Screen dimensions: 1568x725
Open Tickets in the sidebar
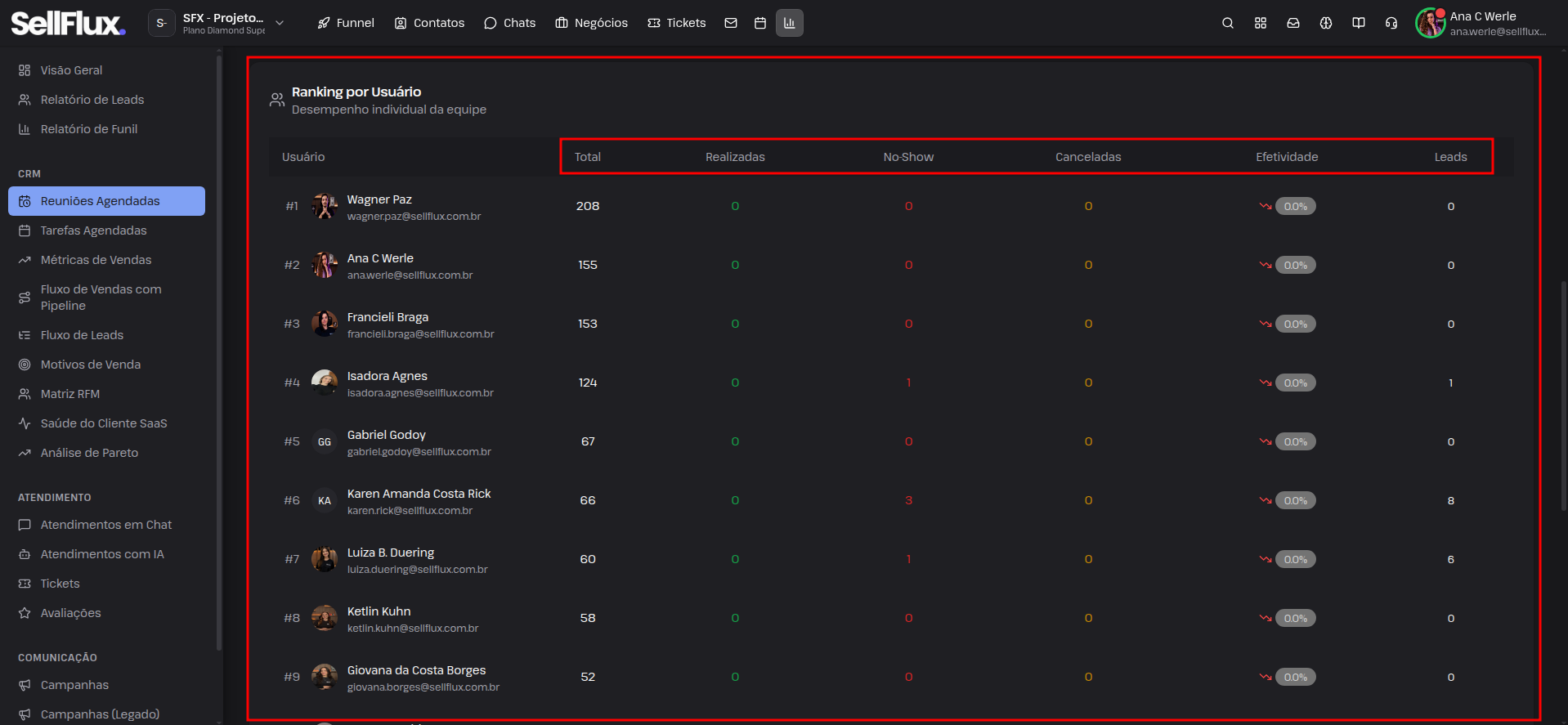[x=106, y=584]
